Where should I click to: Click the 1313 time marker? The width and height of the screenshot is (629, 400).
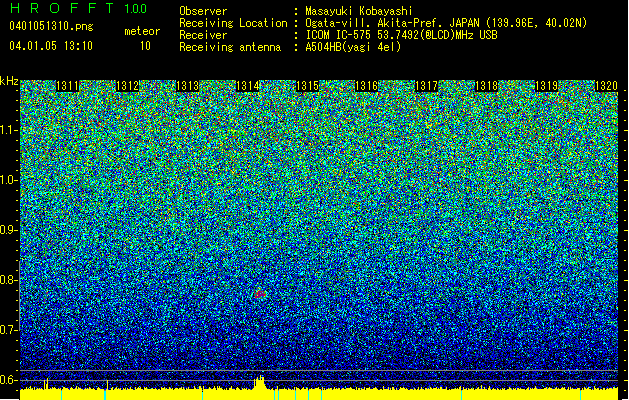pos(187,86)
